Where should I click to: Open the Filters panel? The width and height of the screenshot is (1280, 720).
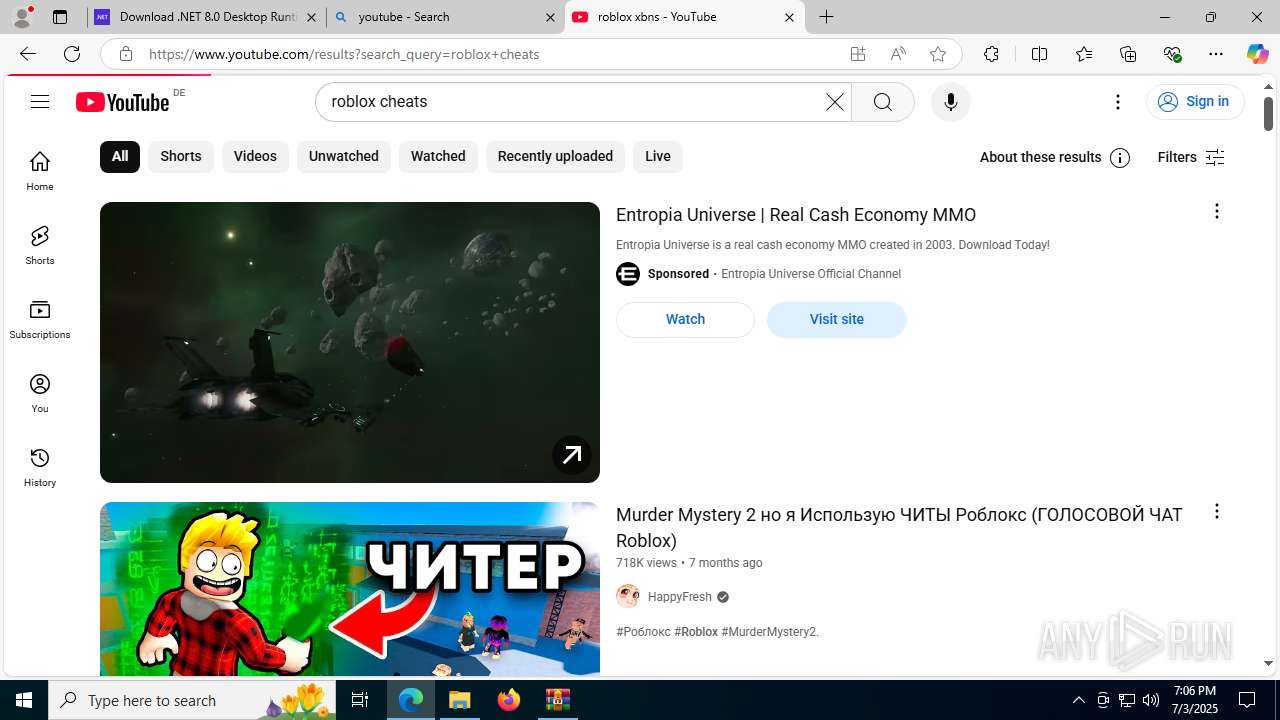point(1190,157)
